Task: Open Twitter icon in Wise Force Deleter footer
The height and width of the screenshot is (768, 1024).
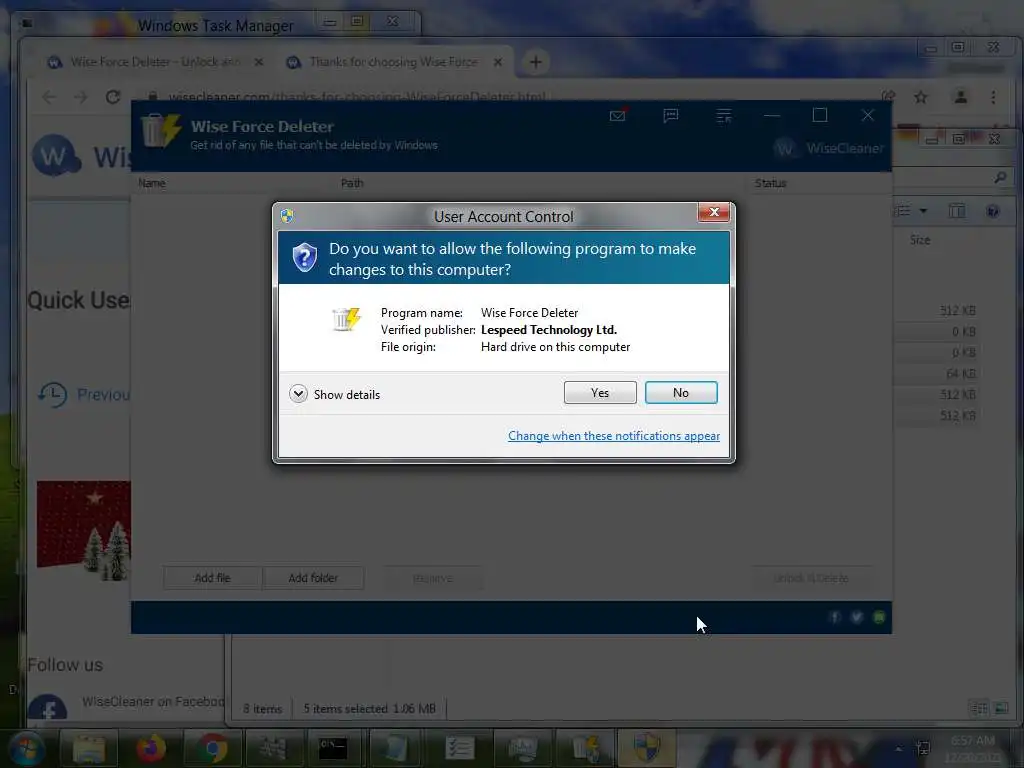Action: [857, 617]
